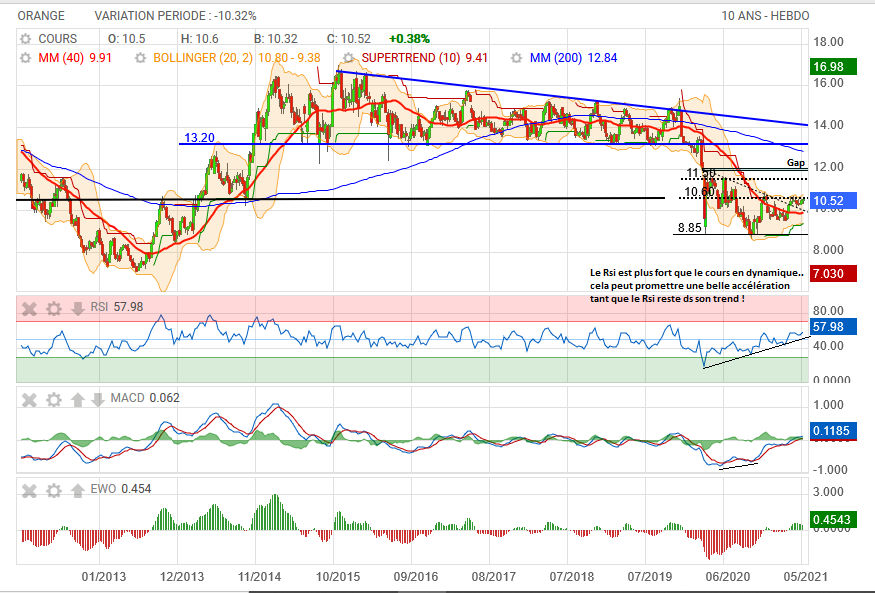Open SUPERTREND indicator settings gear
This screenshot has width=875, height=593.
[x=349, y=58]
